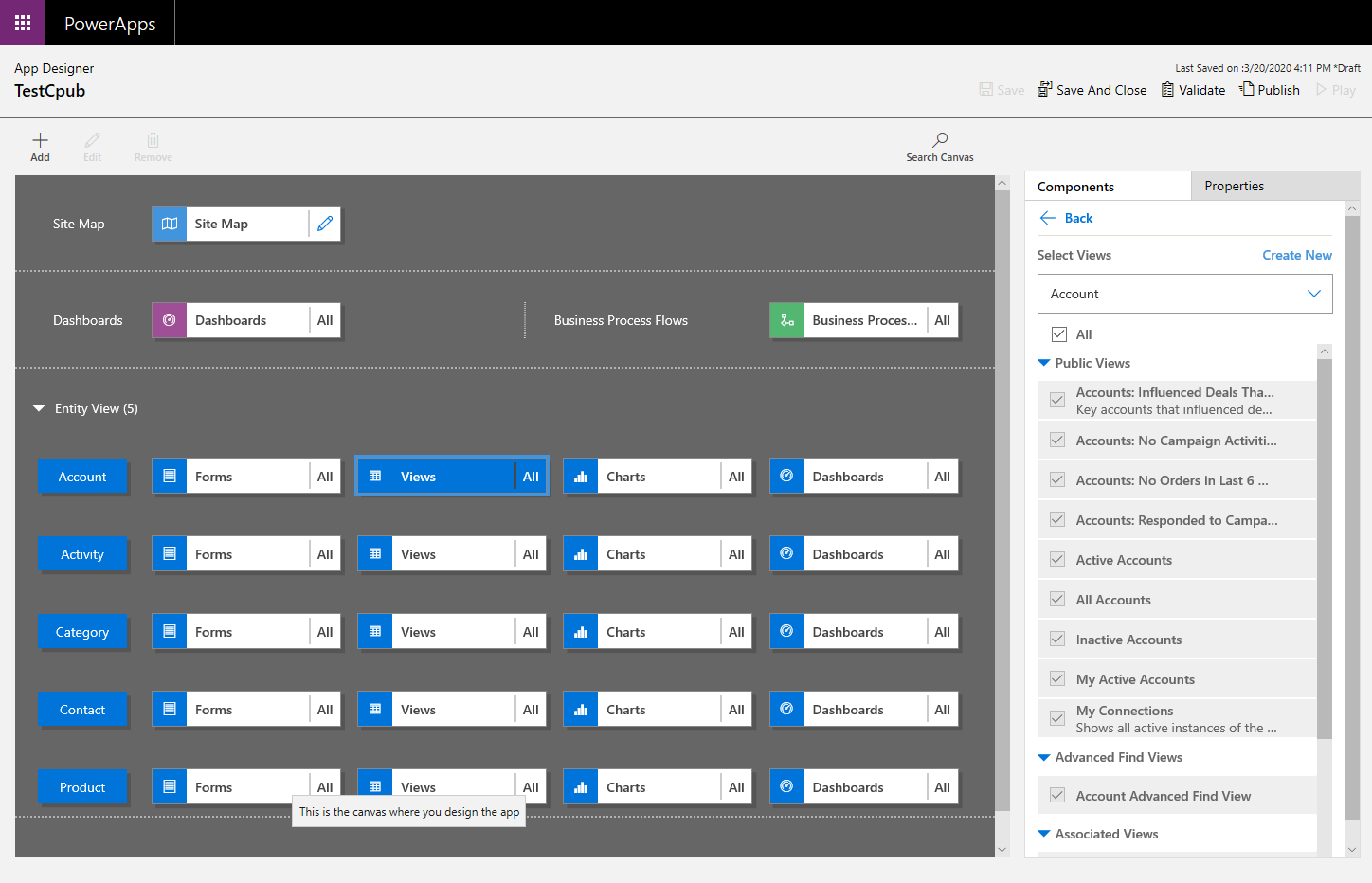Viewport: 1372px width, 883px height.
Task: Click the Account row Charts icon
Action: click(581, 477)
